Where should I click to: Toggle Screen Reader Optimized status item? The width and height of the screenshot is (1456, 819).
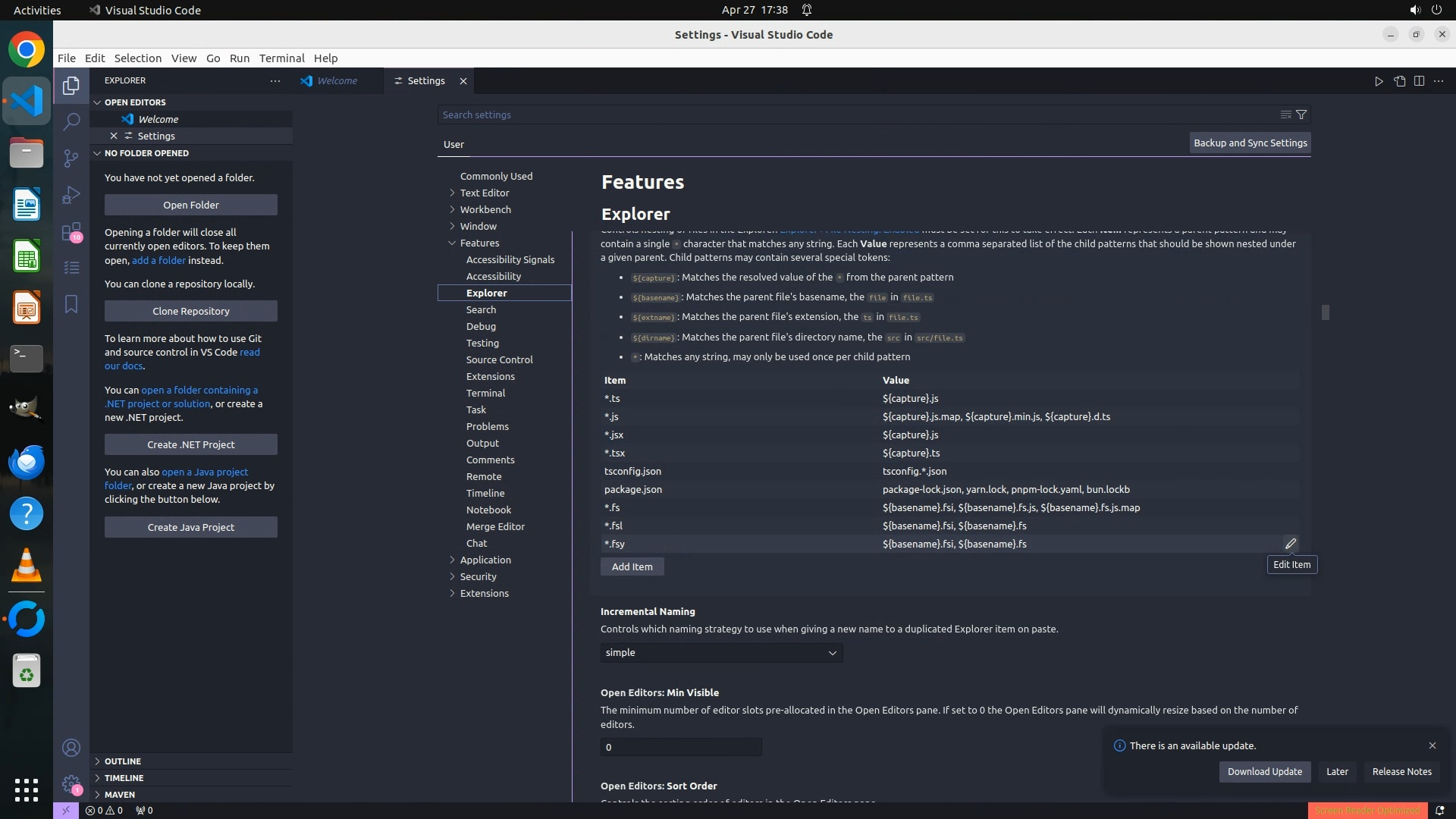point(1367,810)
